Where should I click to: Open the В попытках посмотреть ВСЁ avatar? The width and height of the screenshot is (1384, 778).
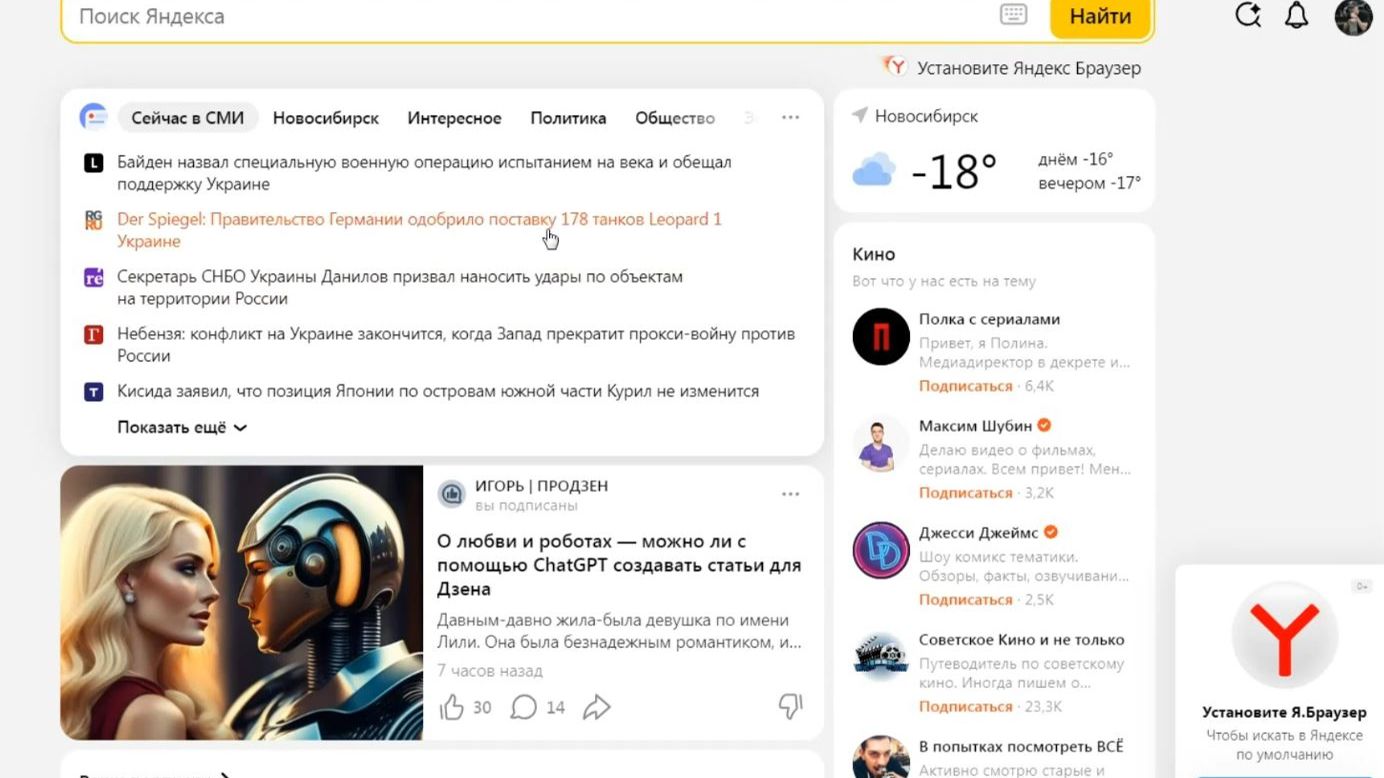881,757
